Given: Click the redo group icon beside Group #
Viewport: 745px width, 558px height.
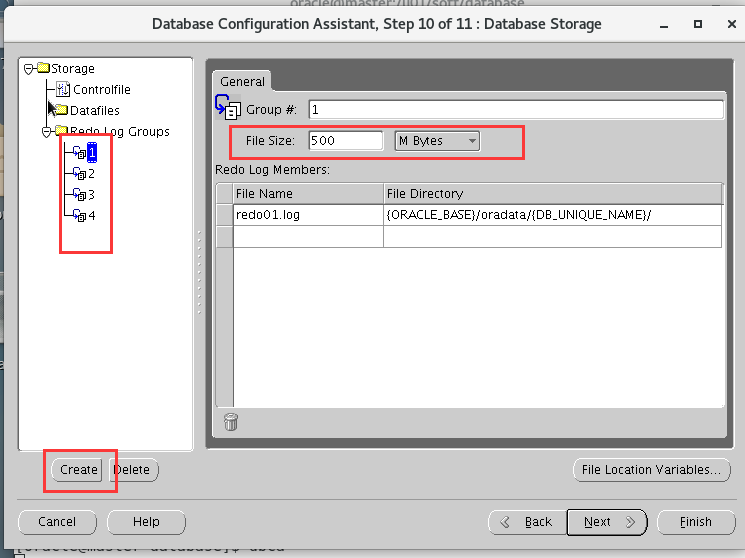Looking at the screenshot, I should click(x=228, y=107).
